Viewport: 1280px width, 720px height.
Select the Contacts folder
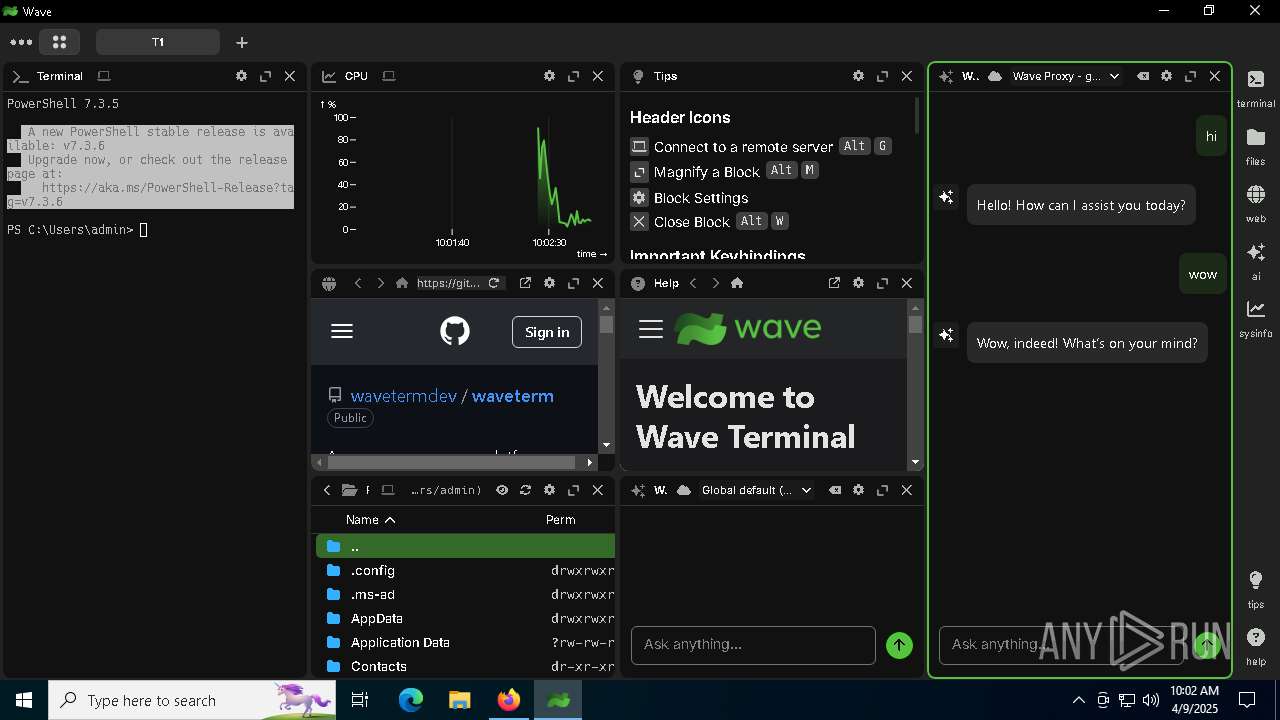pyautogui.click(x=465, y=666)
